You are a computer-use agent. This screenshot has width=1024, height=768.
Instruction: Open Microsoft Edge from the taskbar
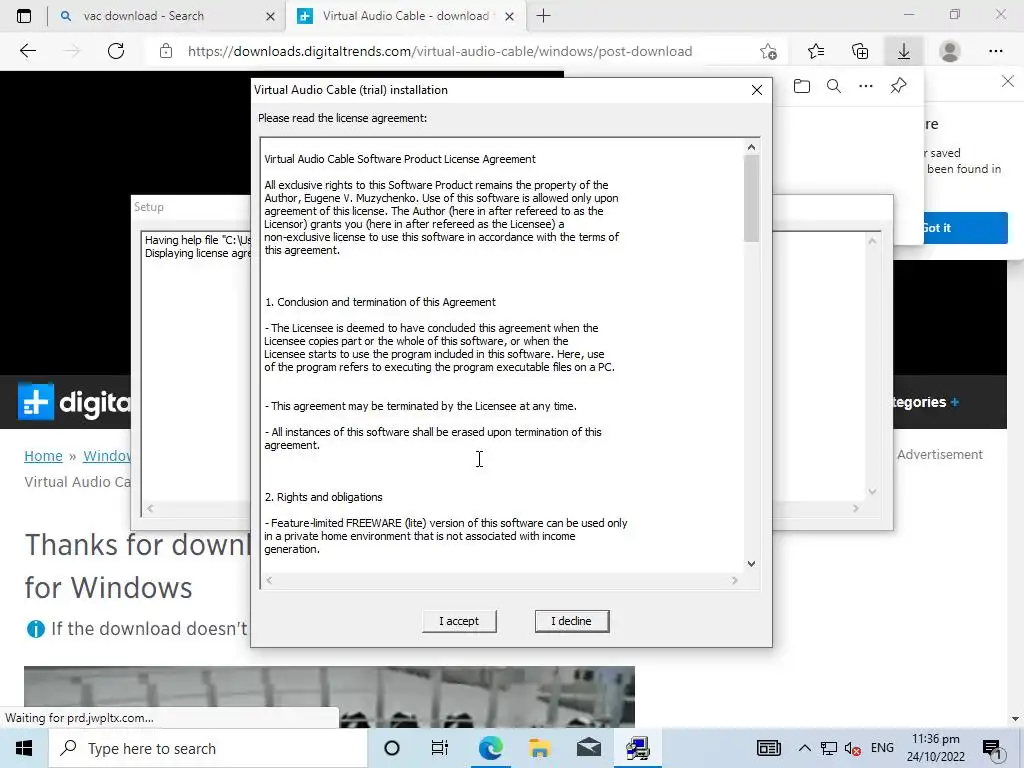tap(490, 748)
